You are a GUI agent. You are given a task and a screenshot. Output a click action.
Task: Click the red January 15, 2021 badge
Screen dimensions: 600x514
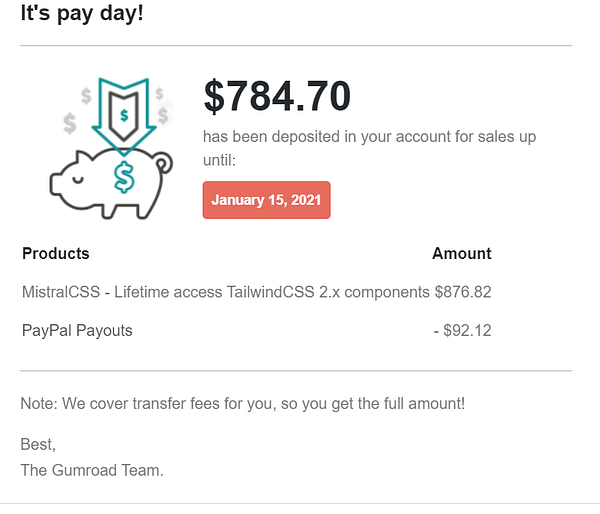(266, 200)
